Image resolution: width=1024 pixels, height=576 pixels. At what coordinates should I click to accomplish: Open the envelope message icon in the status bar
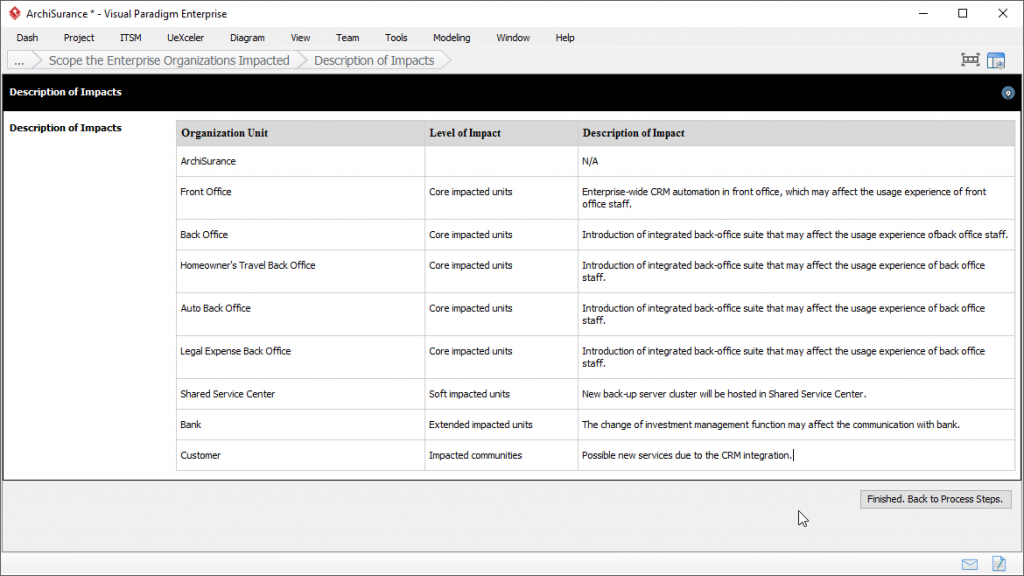click(x=970, y=564)
